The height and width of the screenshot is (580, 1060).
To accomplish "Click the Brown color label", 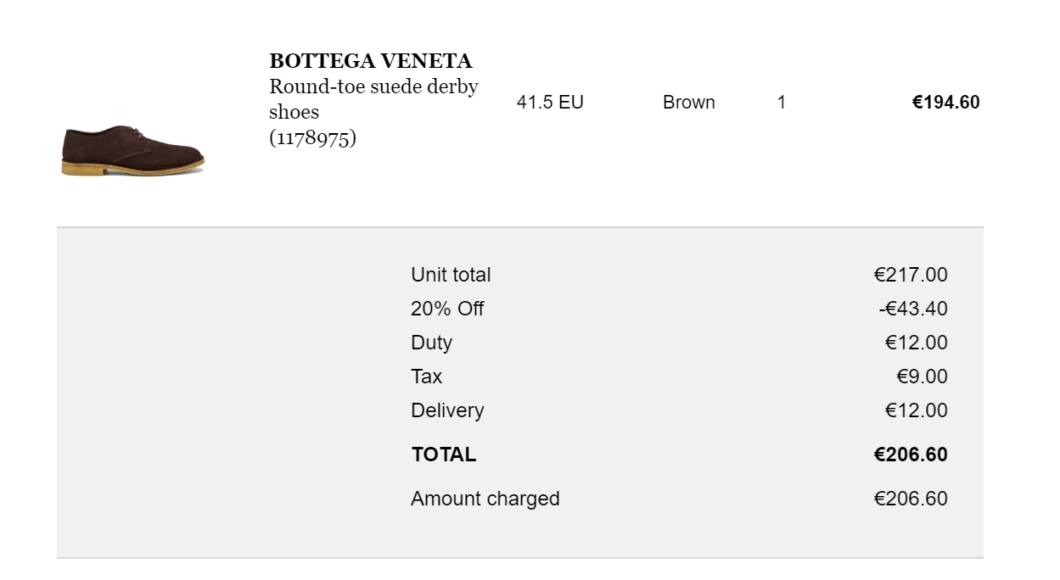I will click(688, 102).
